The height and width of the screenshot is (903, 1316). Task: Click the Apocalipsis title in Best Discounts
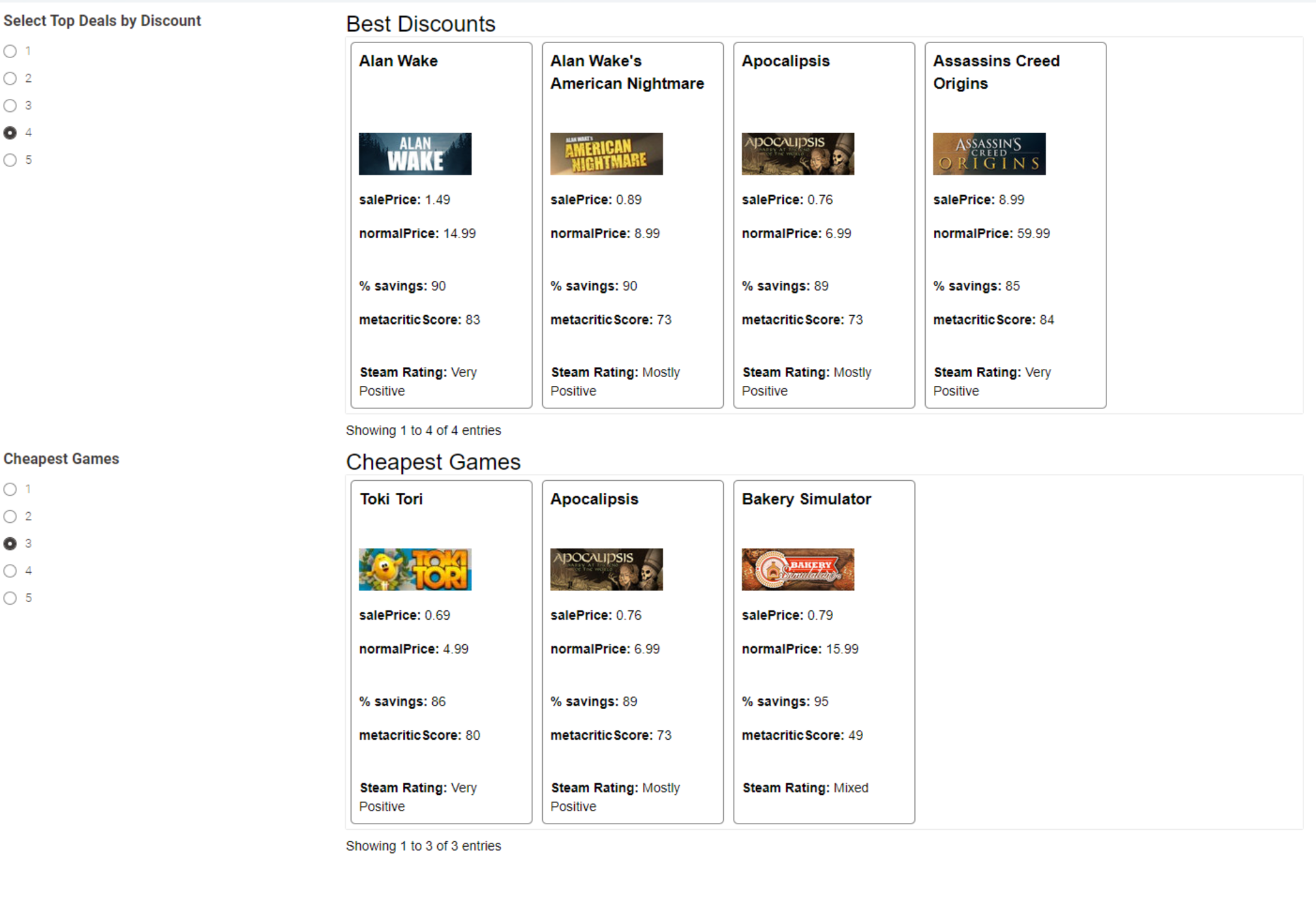click(x=786, y=61)
